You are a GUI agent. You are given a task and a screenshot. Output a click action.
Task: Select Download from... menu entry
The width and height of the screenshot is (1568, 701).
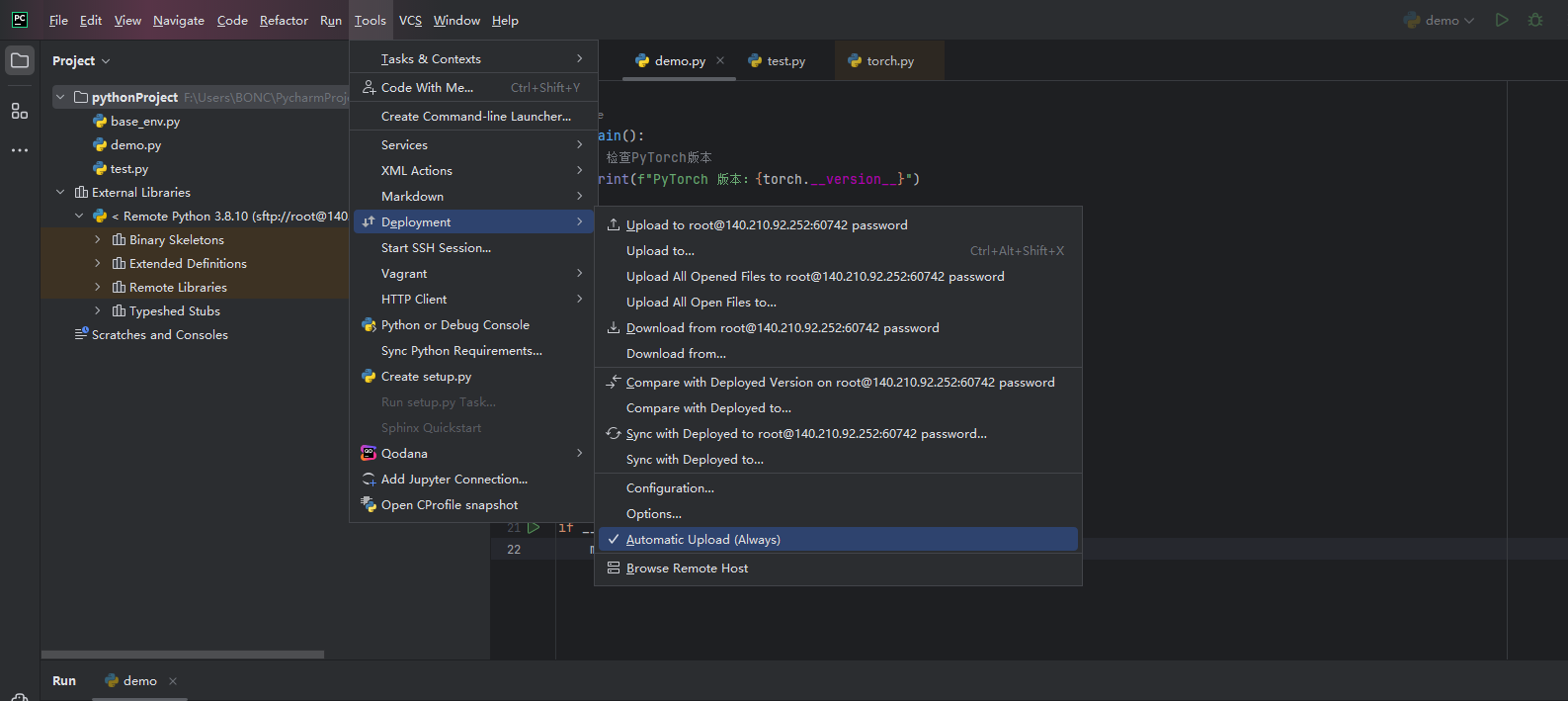838,353
